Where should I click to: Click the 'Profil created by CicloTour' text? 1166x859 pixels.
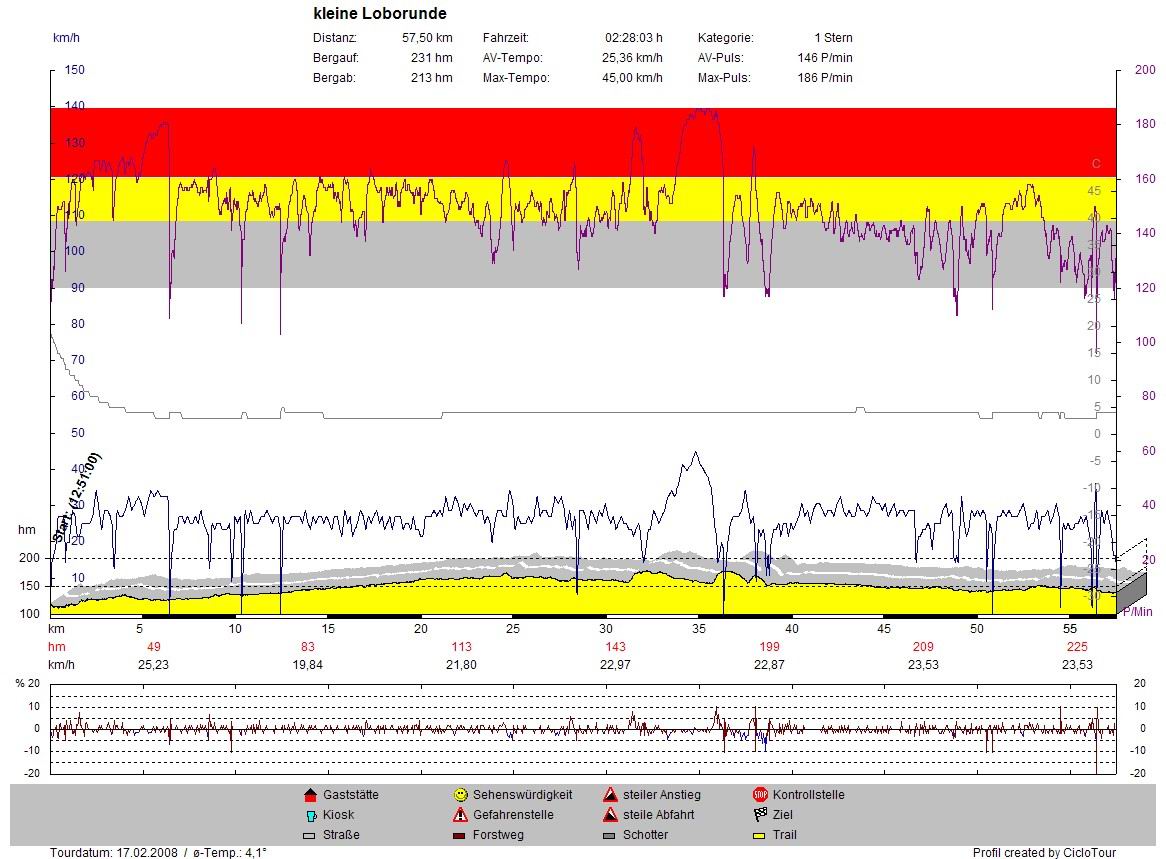point(1044,853)
